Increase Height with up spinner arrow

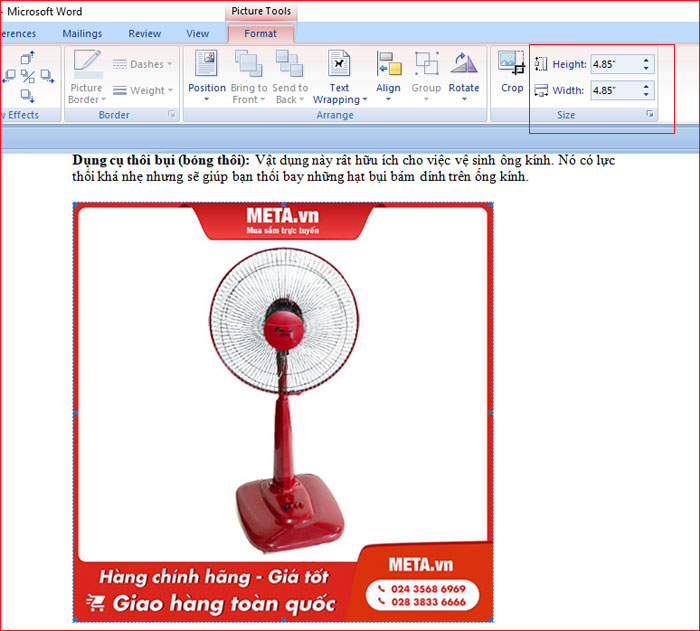(x=646, y=60)
